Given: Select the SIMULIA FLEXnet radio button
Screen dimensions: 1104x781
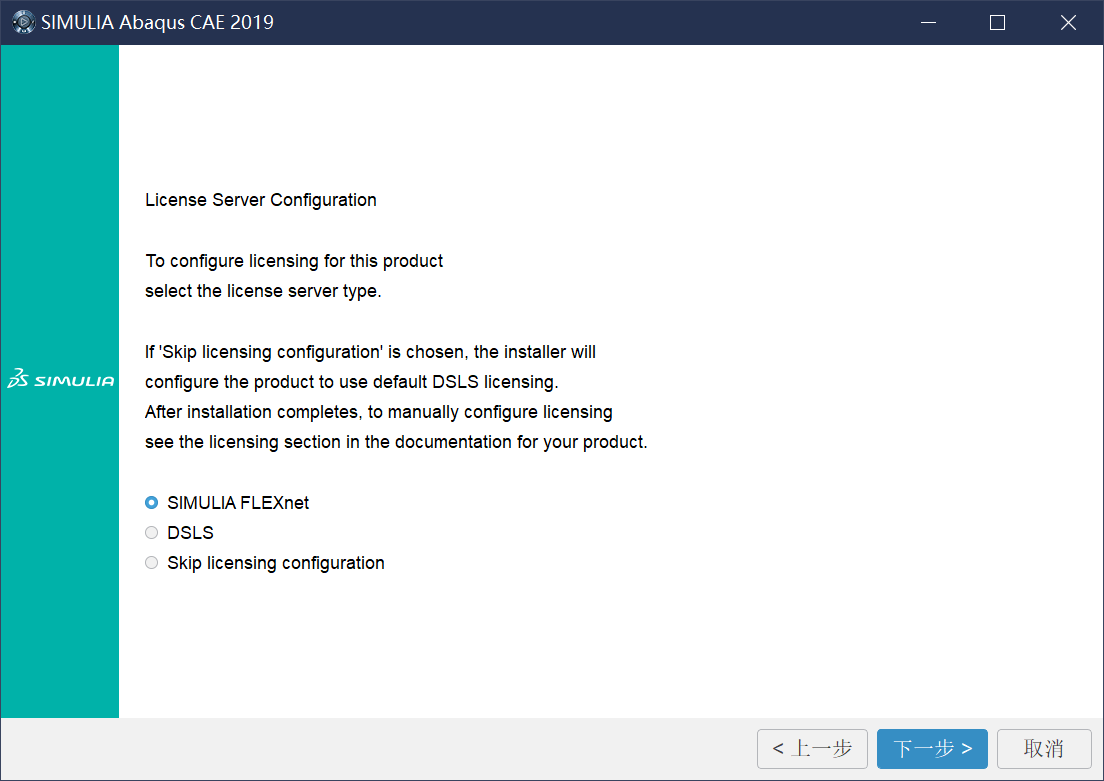Looking at the screenshot, I should coord(152,503).
